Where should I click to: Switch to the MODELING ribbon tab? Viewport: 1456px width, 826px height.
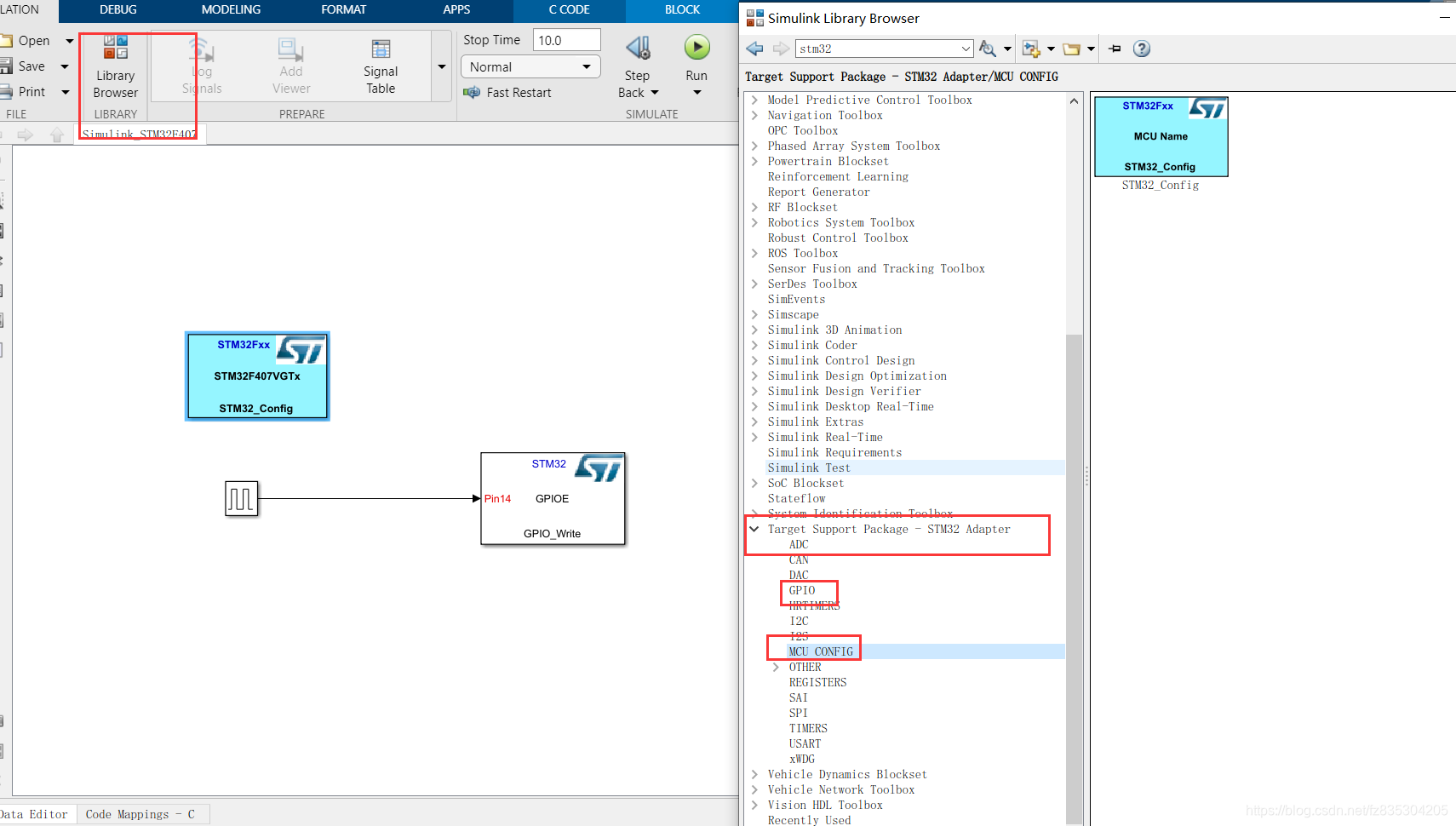pos(230,10)
